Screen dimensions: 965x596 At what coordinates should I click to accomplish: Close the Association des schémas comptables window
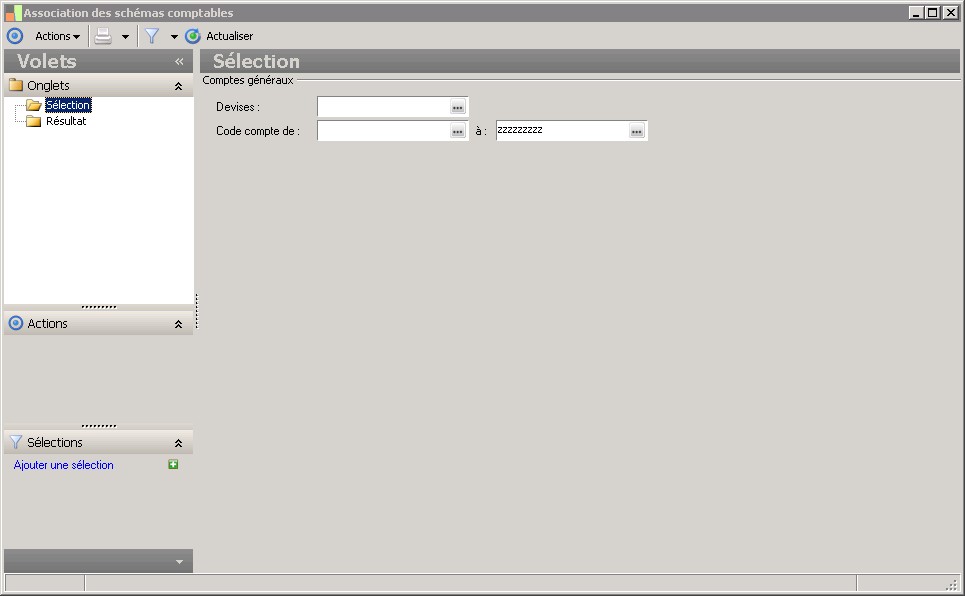[x=950, y=12]
